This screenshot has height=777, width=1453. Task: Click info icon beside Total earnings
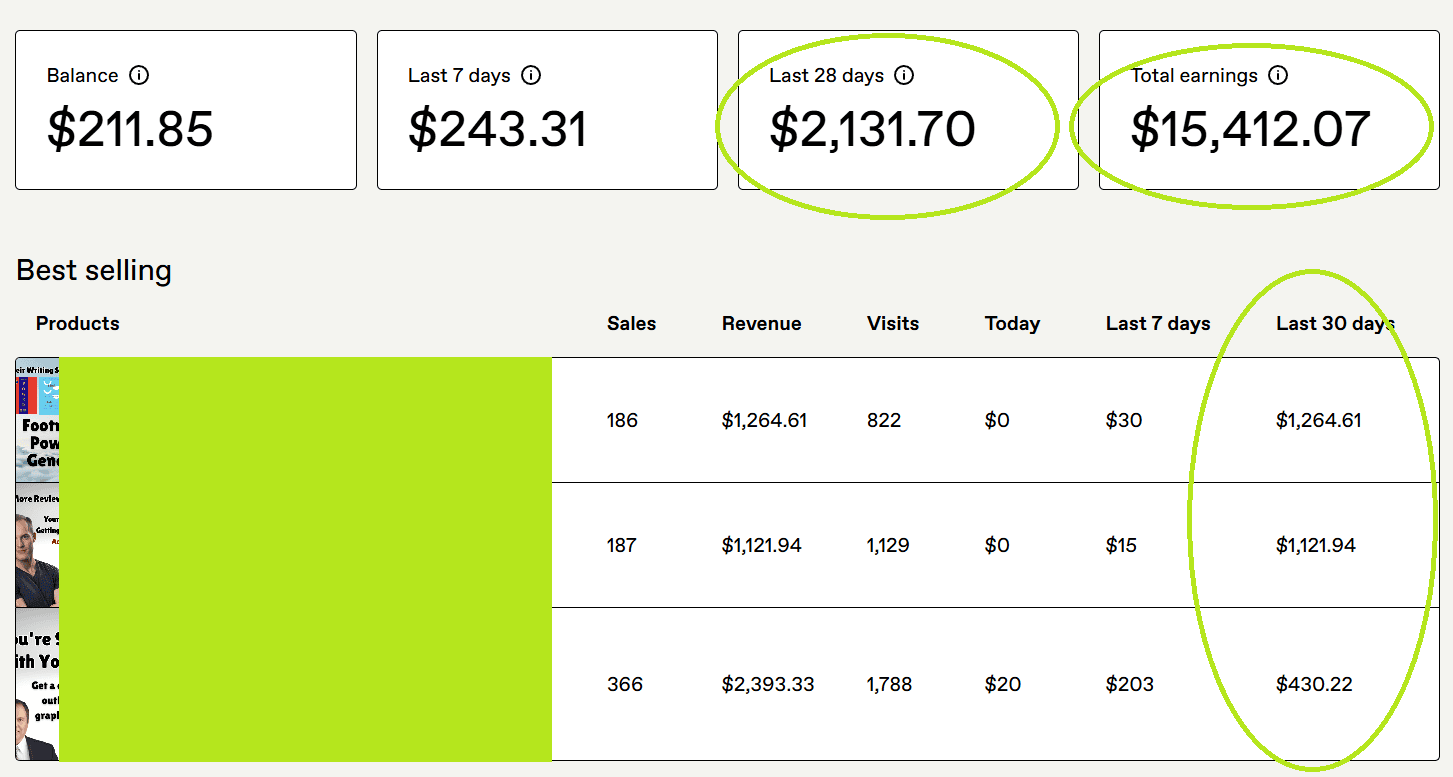[x=1278, y=75]
